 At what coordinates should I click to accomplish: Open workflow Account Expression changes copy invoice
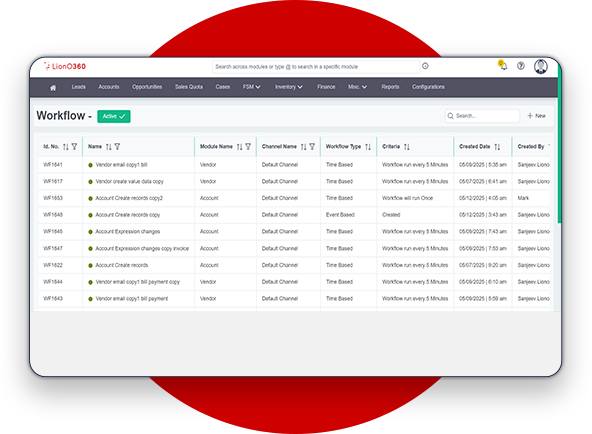click(142, 249)
